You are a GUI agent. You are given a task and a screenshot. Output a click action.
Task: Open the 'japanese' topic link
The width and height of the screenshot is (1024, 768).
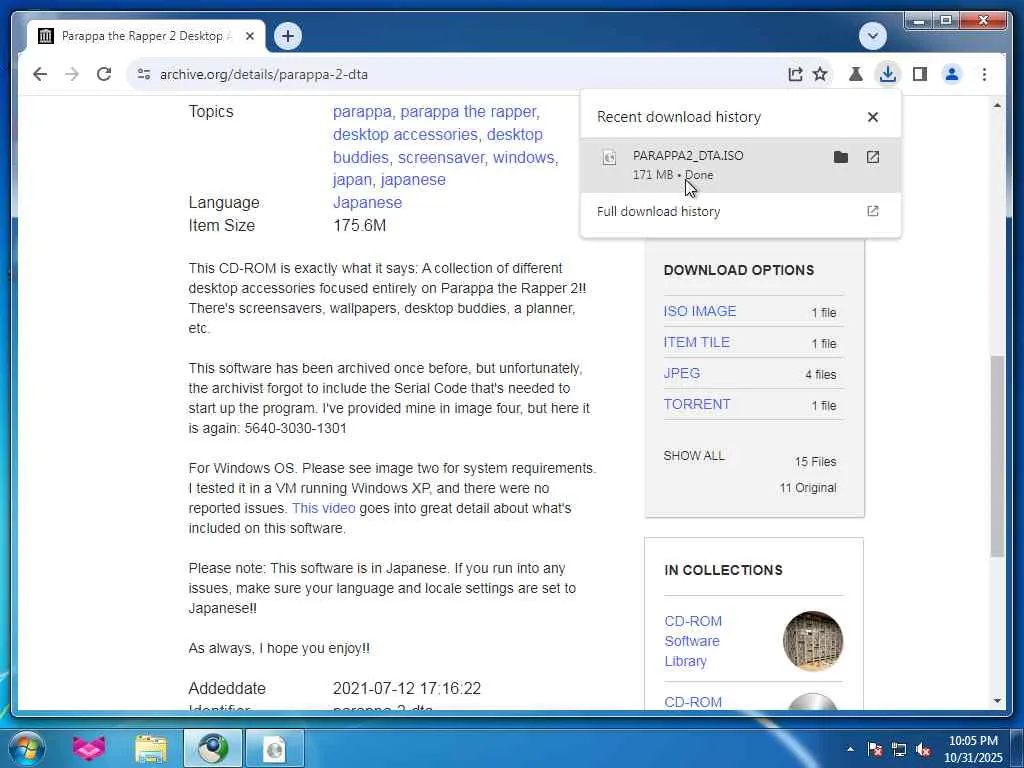coord(413,180)
